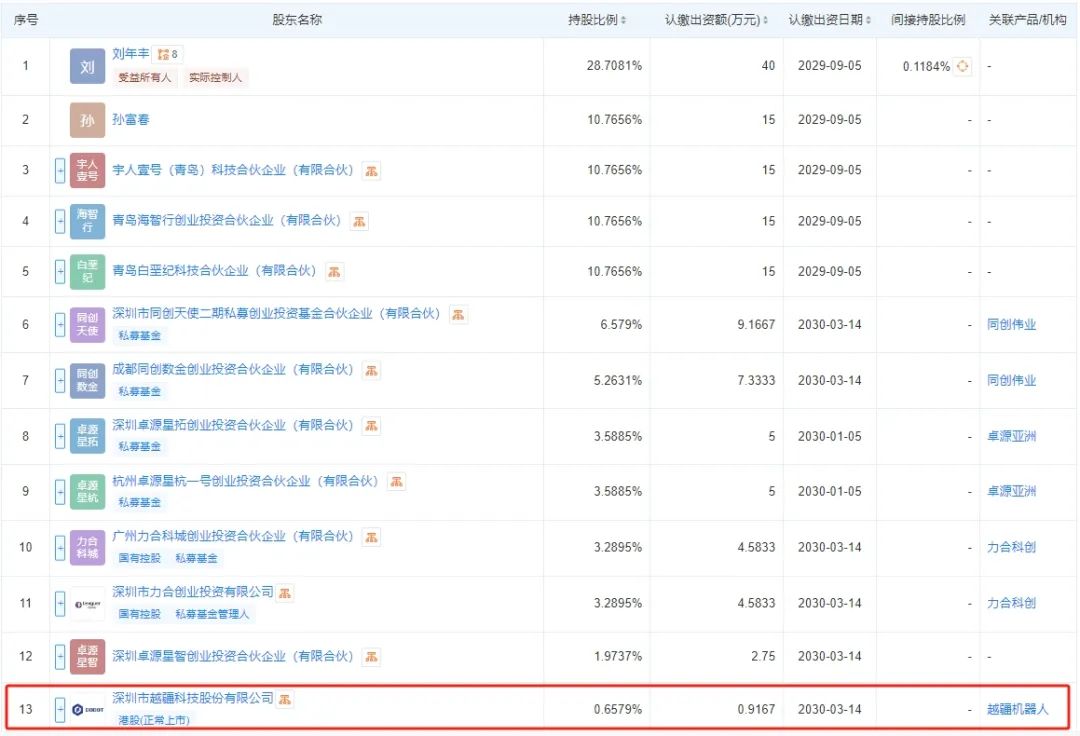Expand row 12 深圳卓源星智 shareholder details
Screen dimensions: 1080x736
point(60,656)
